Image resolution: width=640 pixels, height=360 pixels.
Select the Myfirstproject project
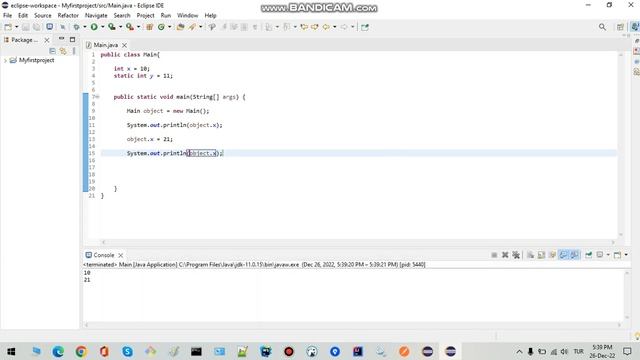(x=36, y=60)
